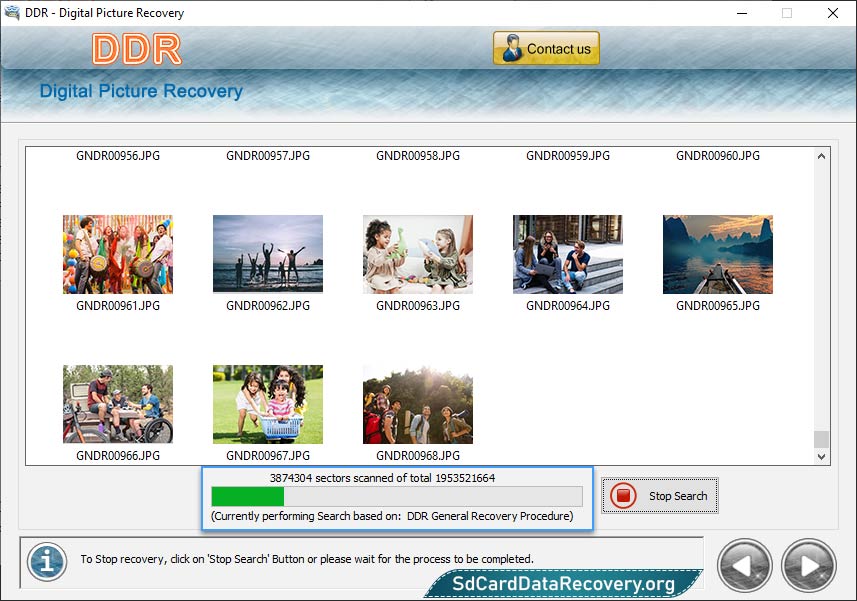Click the Contact us button
The image size is (857, 601).
click(x=546, y=48)
